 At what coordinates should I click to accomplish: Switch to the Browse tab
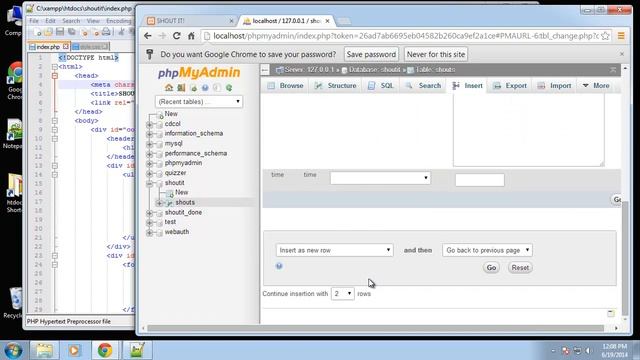tap(285, 86)
